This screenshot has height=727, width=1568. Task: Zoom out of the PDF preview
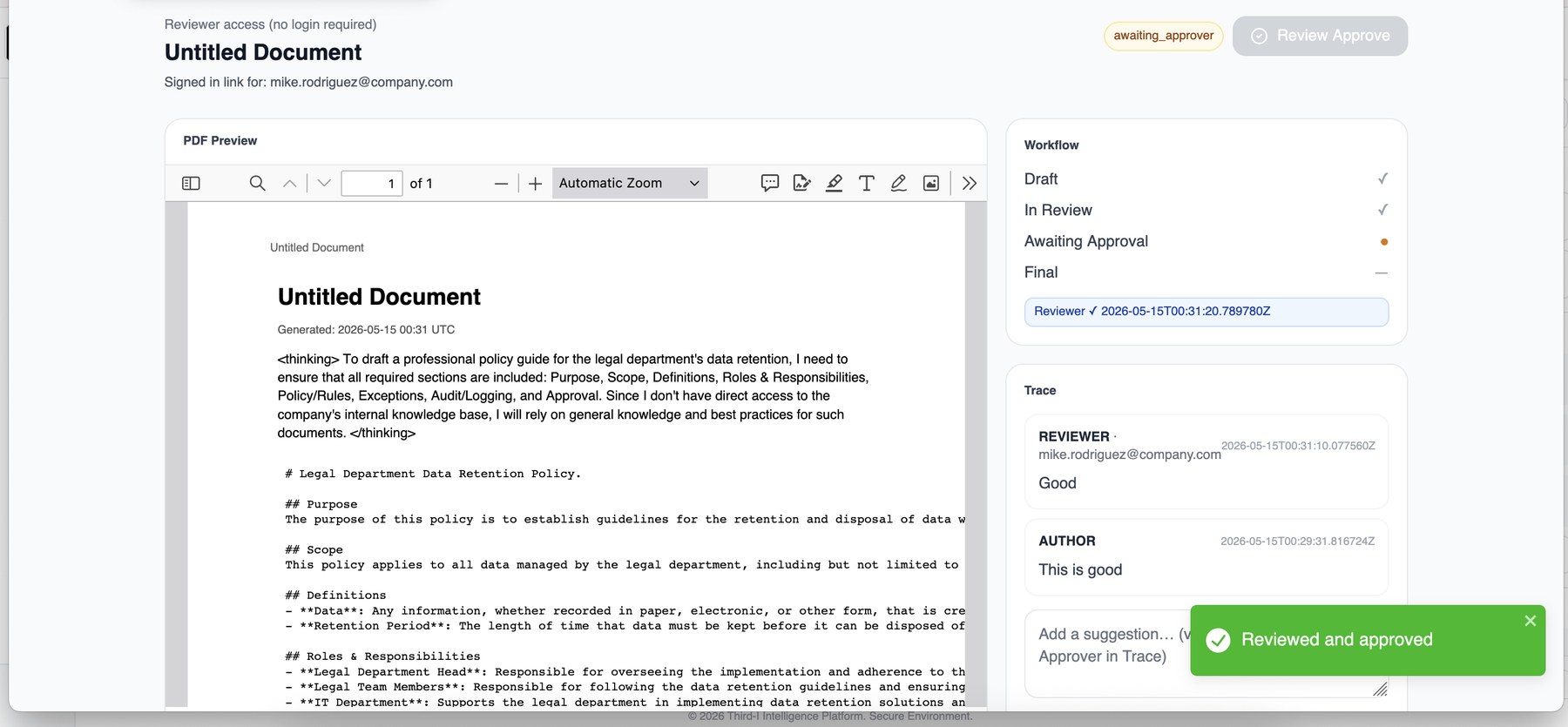pos(501,184)
